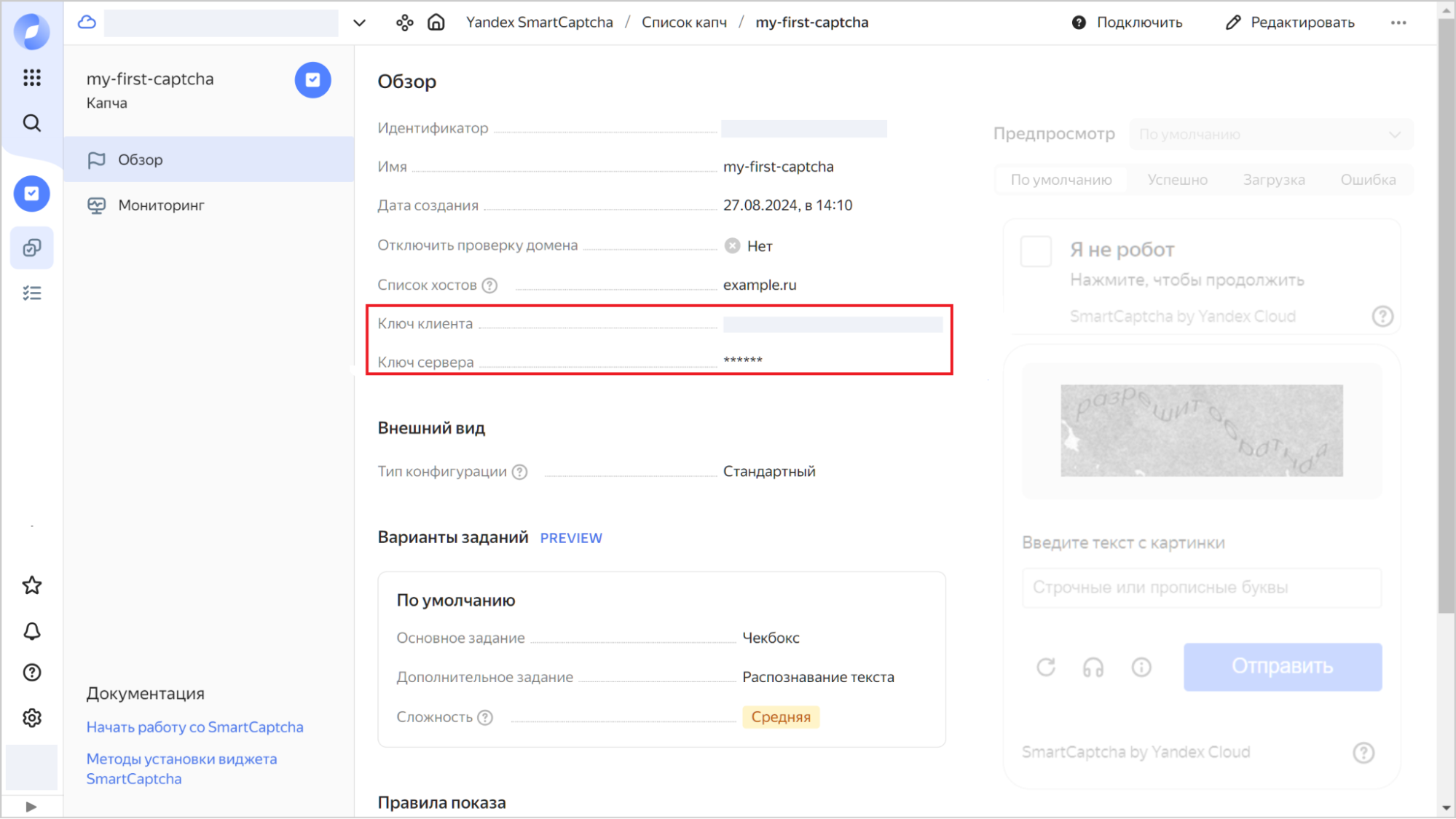This screenshot has height=819, width=1456.
Task: Click the home icon in breadcrumb bar
Action: [436, 23]
